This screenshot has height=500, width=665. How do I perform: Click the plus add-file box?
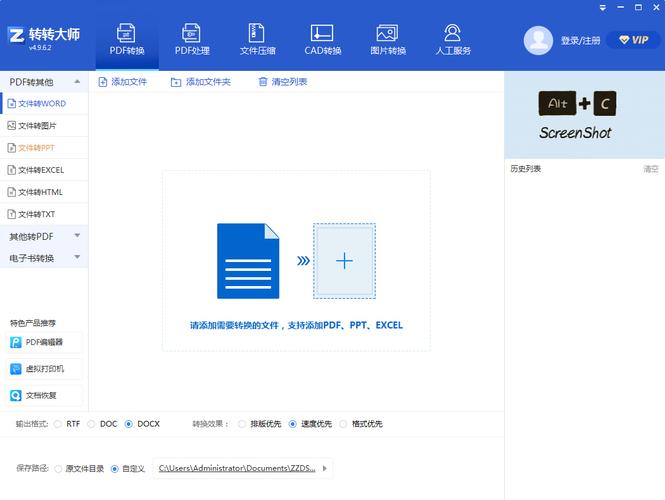(x=344, y=261)
